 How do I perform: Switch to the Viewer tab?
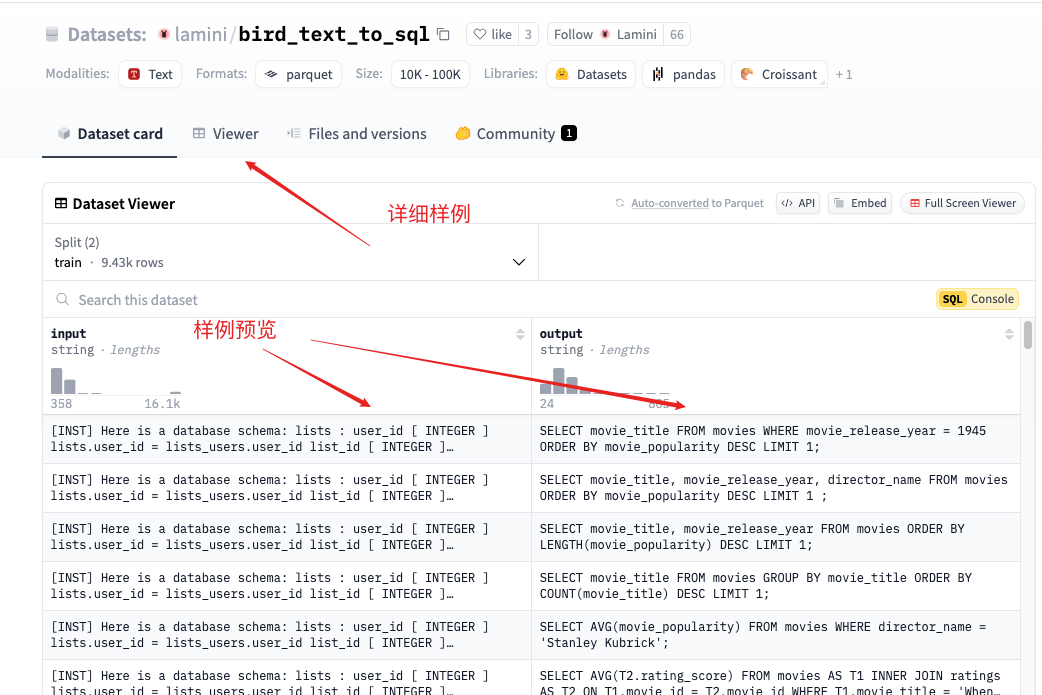coord(226,133)
